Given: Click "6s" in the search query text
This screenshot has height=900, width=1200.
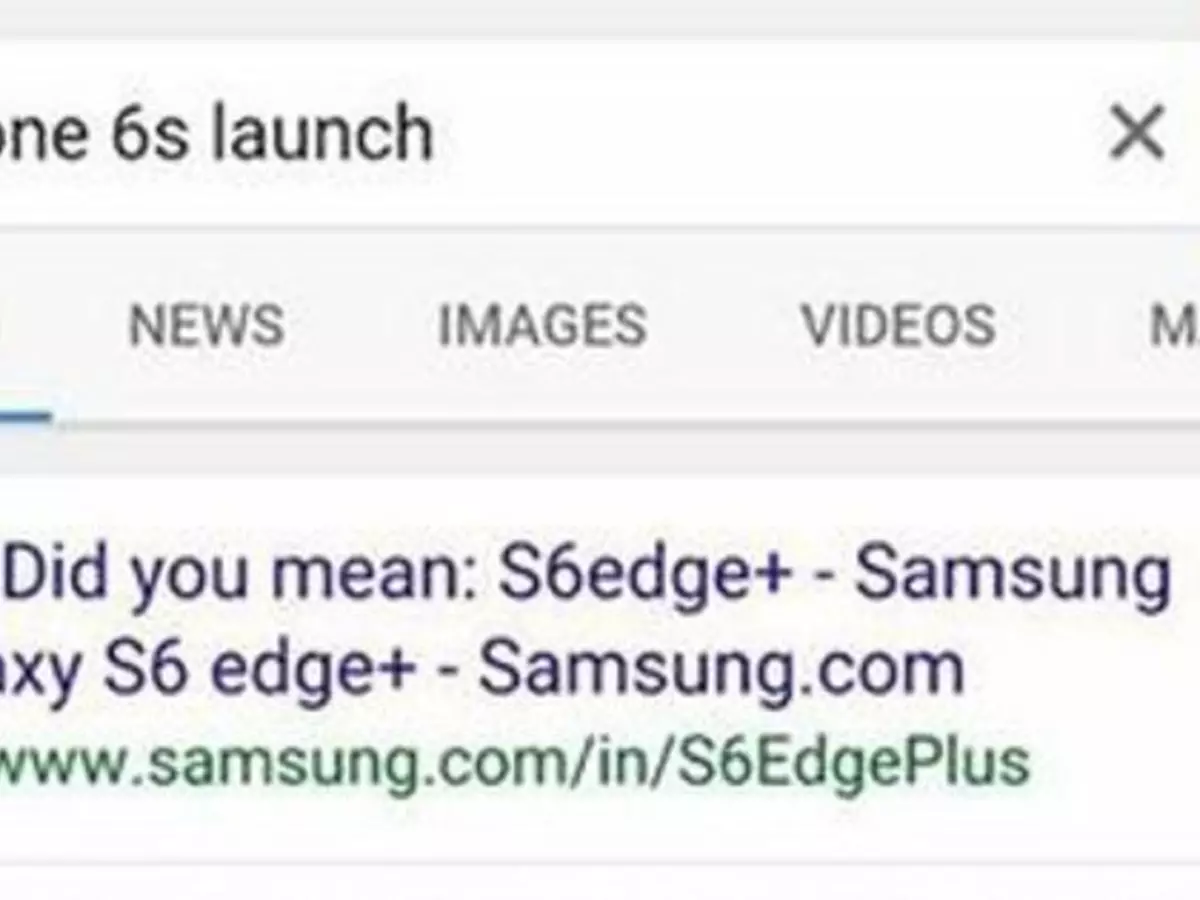Looking at the screenshot, I should click(x=150, y=134).
